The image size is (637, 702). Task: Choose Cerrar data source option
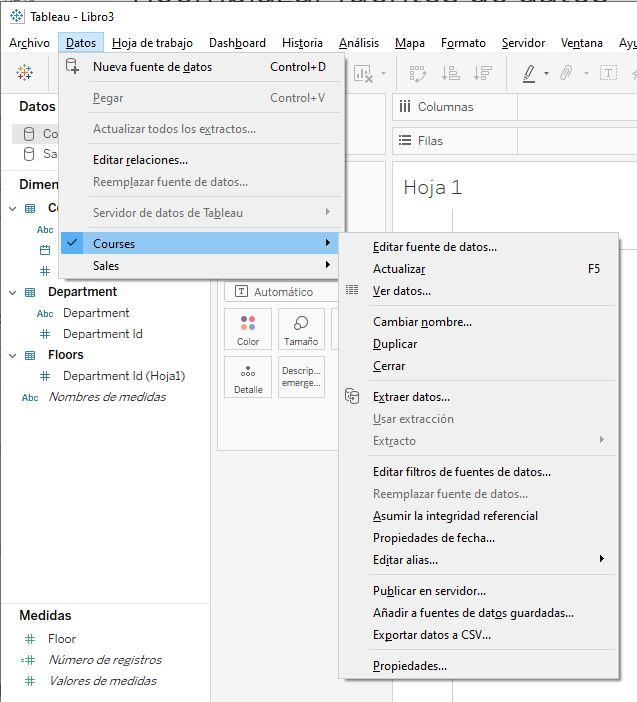click(479, 366)
